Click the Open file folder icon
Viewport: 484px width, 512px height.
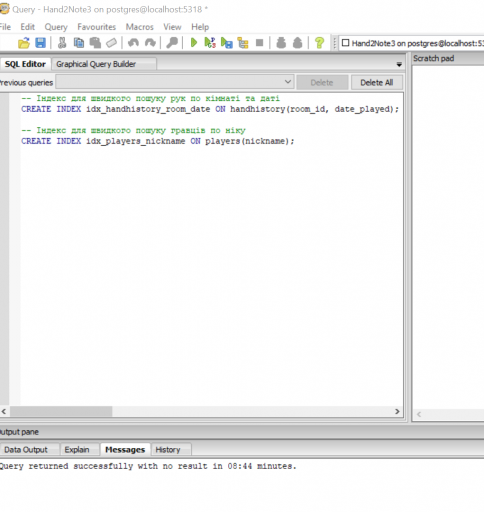point(24,43)
